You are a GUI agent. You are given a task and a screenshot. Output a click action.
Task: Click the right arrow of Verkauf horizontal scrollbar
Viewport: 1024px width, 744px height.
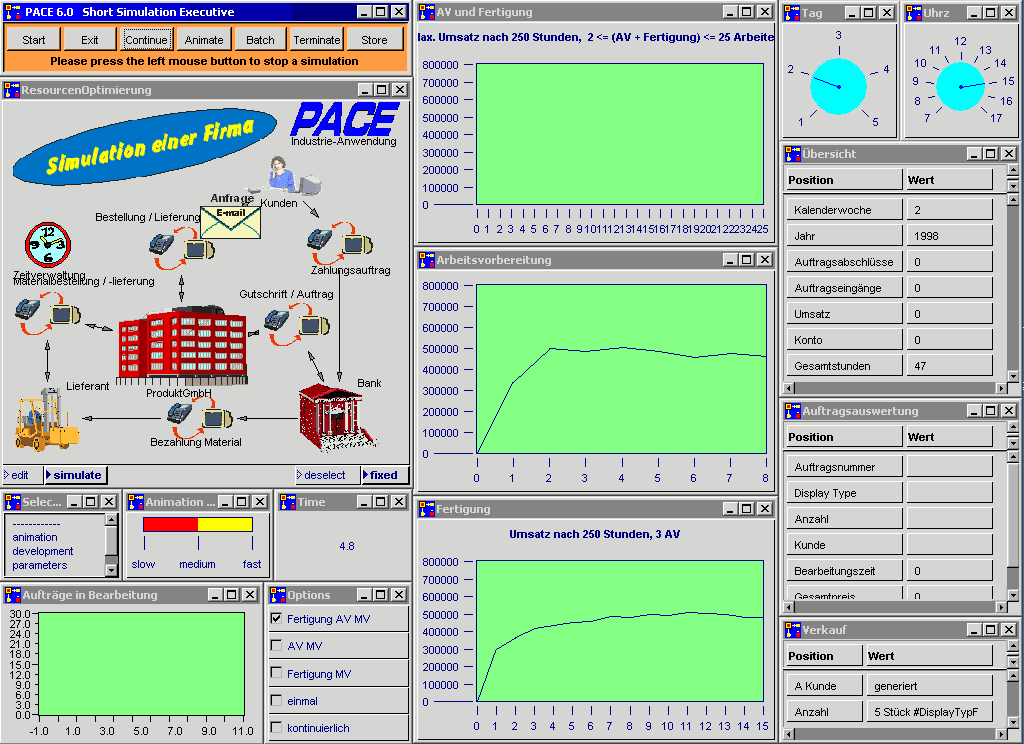[x=1002, y=734]
